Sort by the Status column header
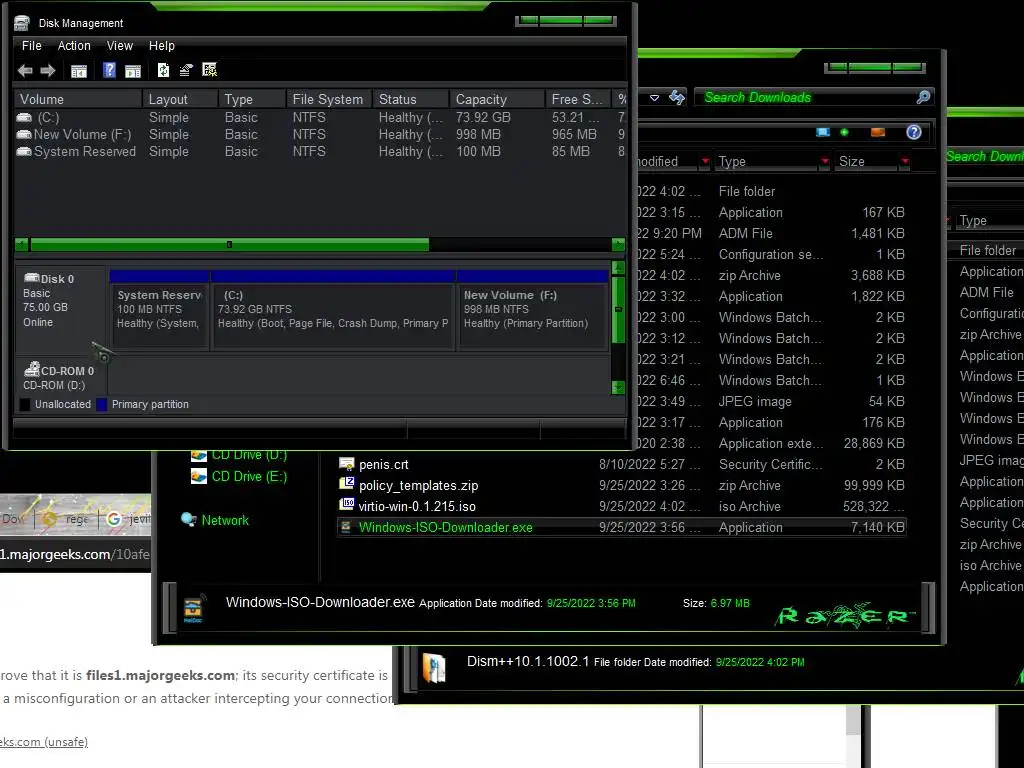Image resolution: width=1024 pixels, height=768 pixels. pos(411,99)
